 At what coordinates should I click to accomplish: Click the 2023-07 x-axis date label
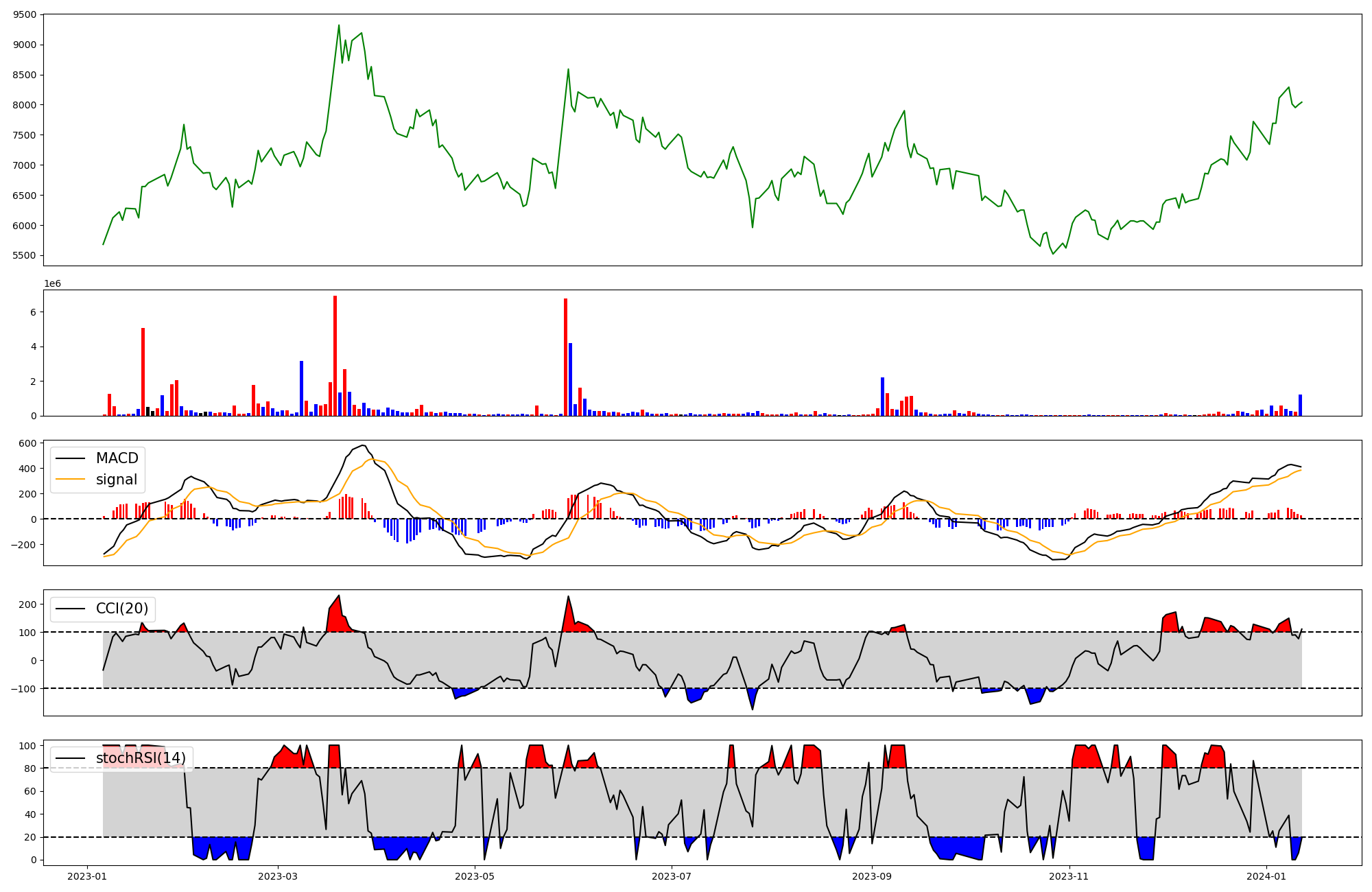[671, 876]
